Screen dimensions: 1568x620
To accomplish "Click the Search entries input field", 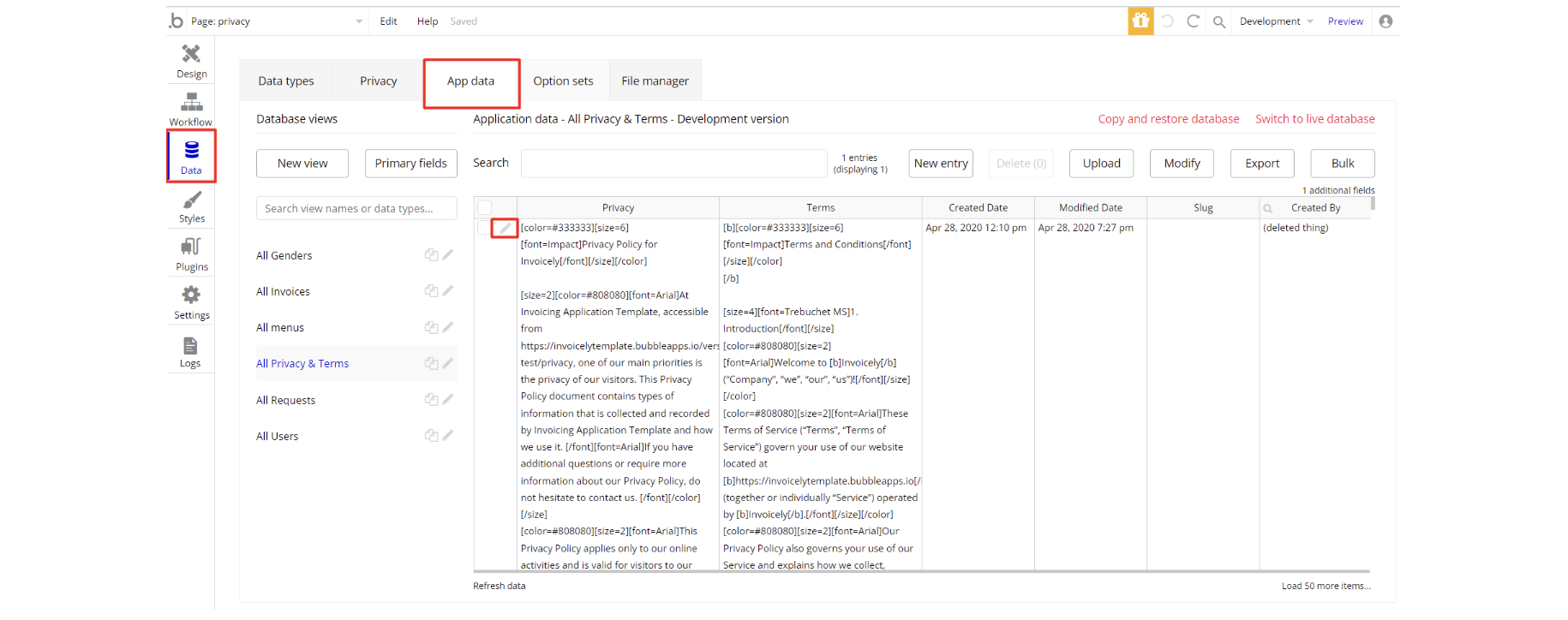I will pos(673,164).
